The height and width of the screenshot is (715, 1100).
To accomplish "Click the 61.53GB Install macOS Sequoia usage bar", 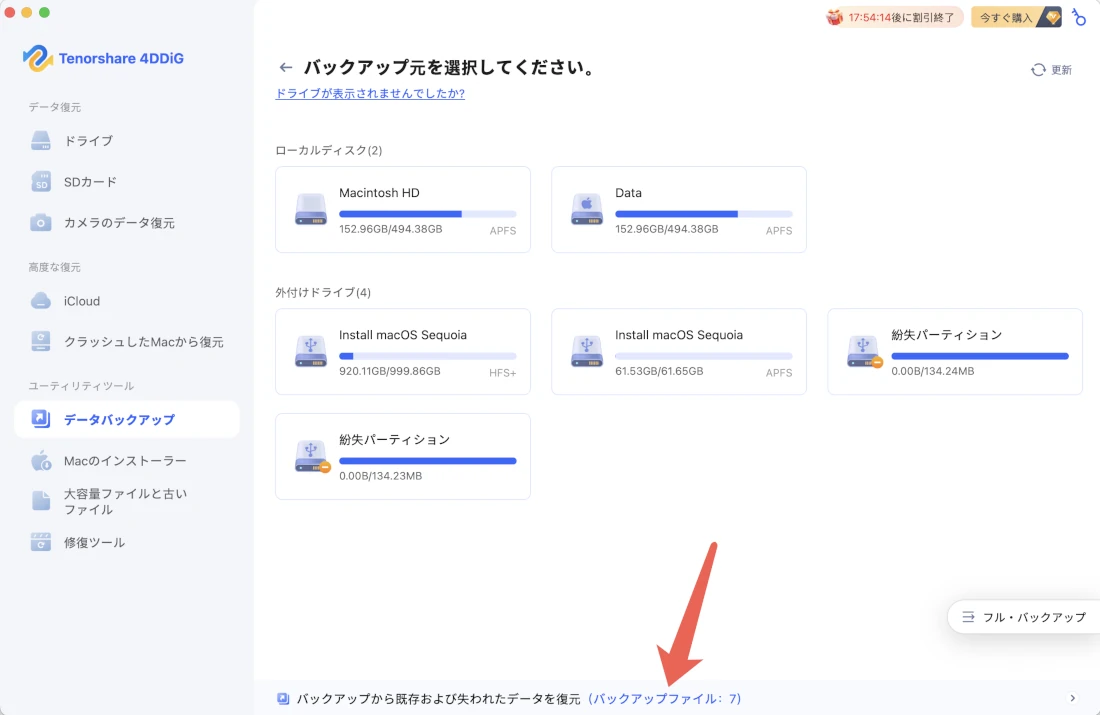I will [704, 356].
